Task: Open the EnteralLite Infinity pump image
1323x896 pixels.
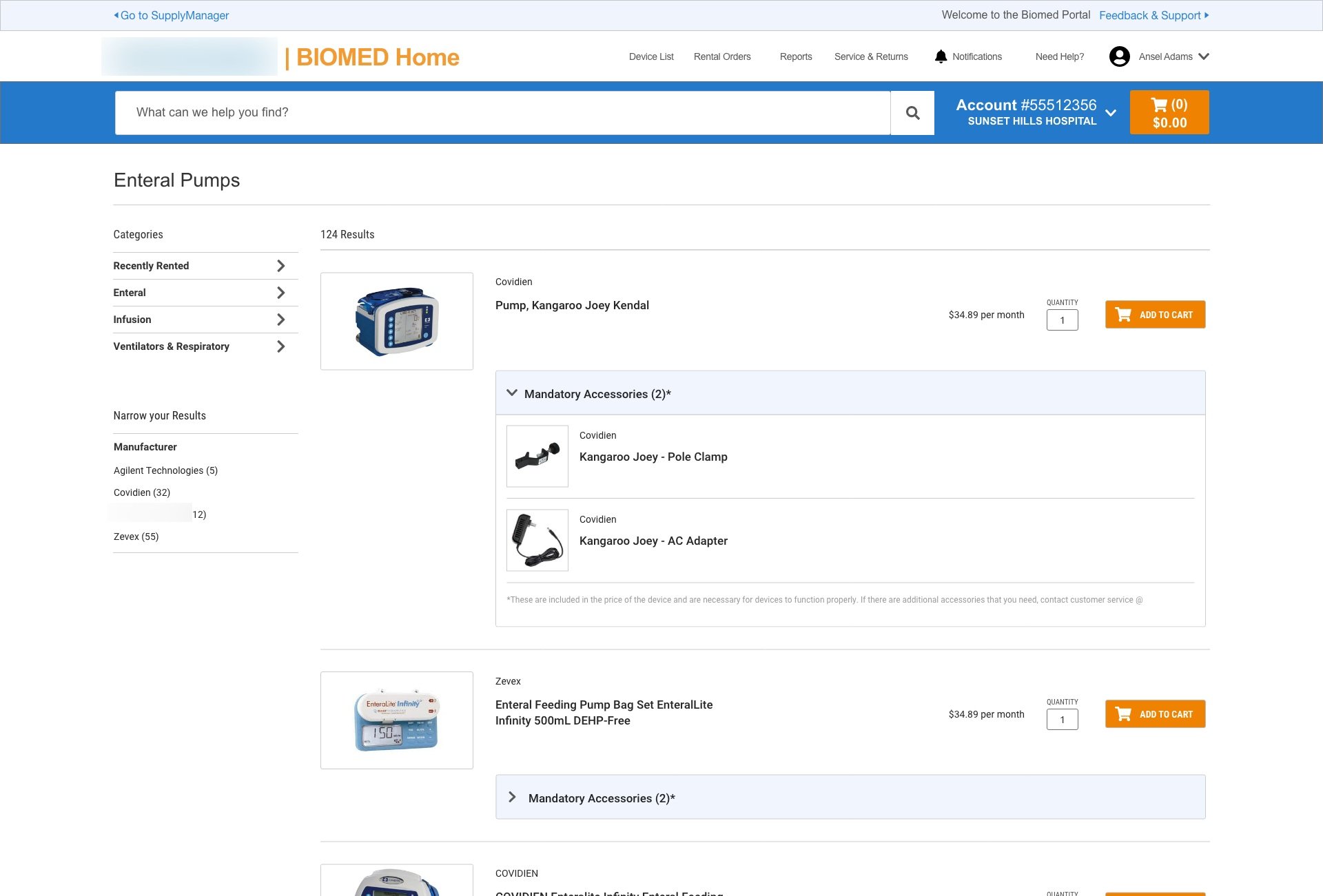Action: pos(397,720)
